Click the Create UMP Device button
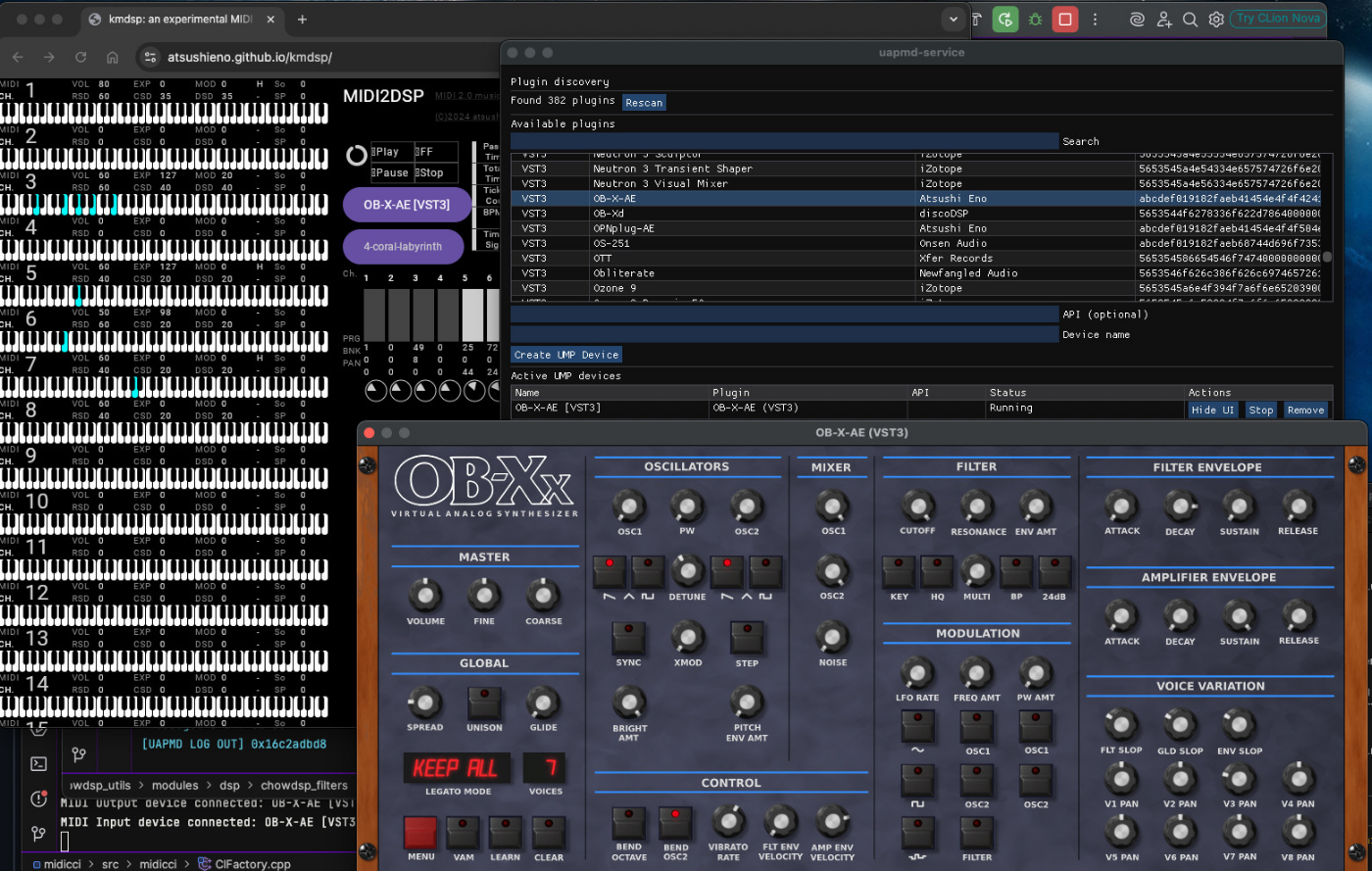The image size is (1372, 871). (x=566, y=355)
